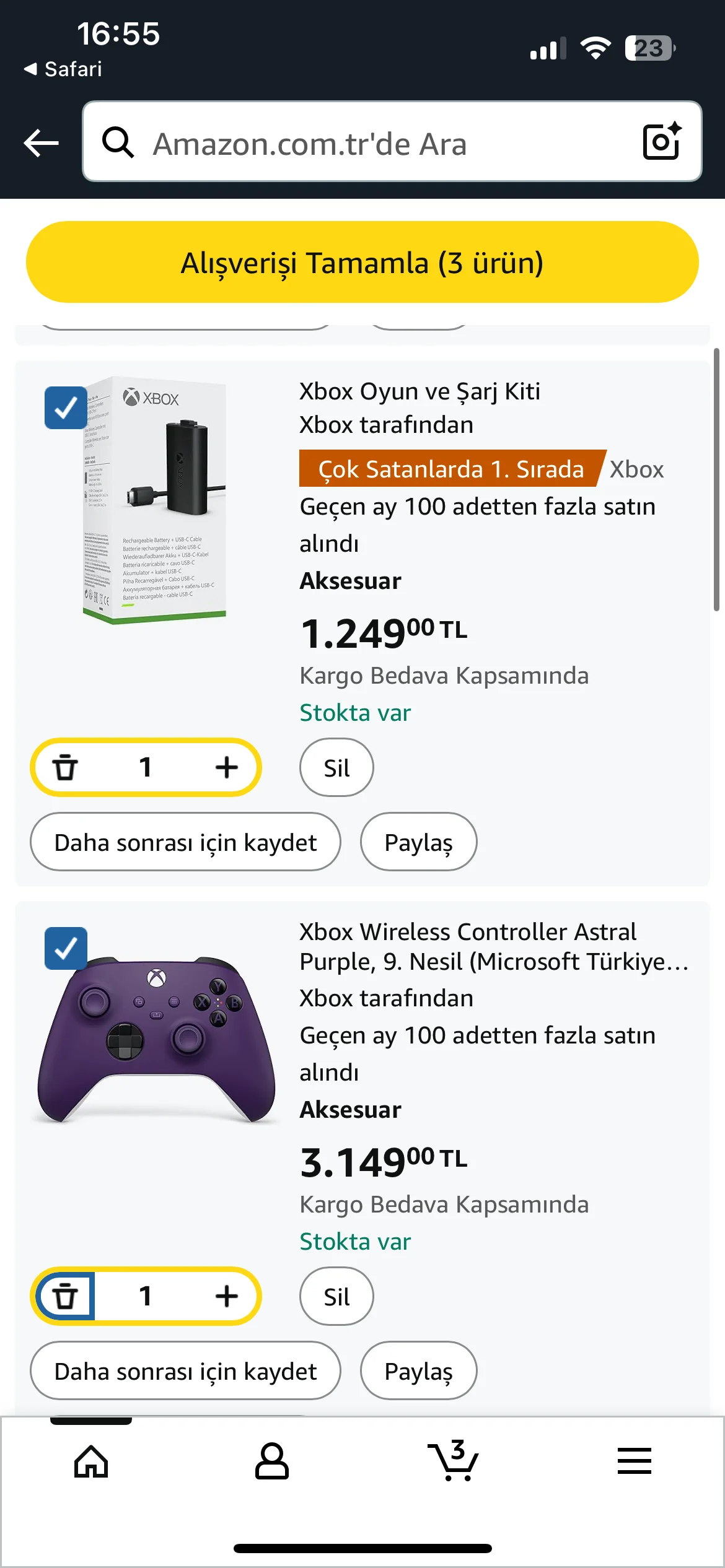Share the Astral Purple controller via Paylaş

tap(418, 1371)
